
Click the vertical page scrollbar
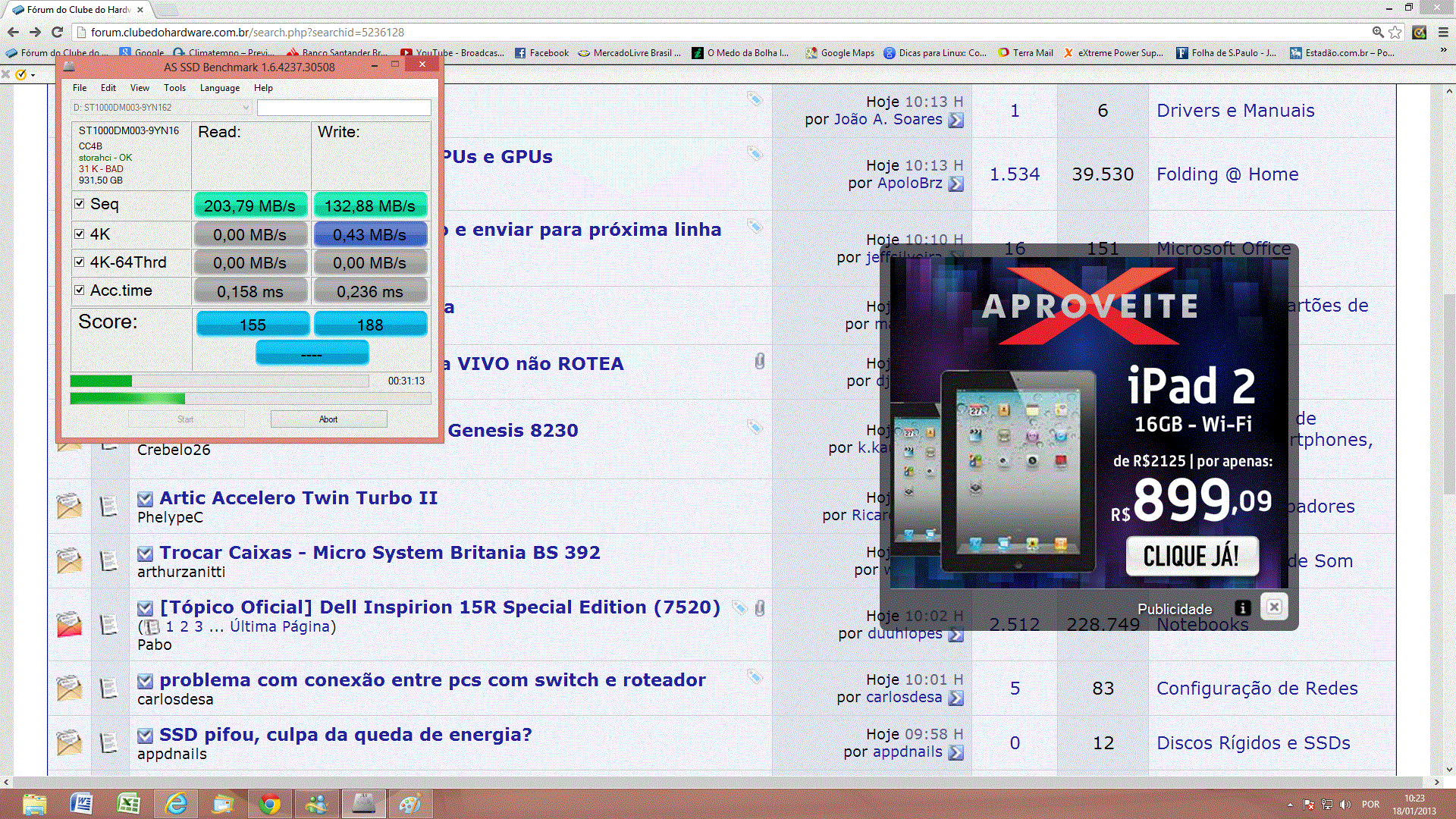tap(1449, 394)
